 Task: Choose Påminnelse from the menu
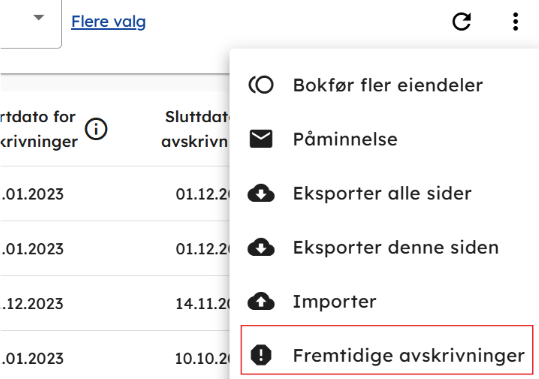pos(384,139)
